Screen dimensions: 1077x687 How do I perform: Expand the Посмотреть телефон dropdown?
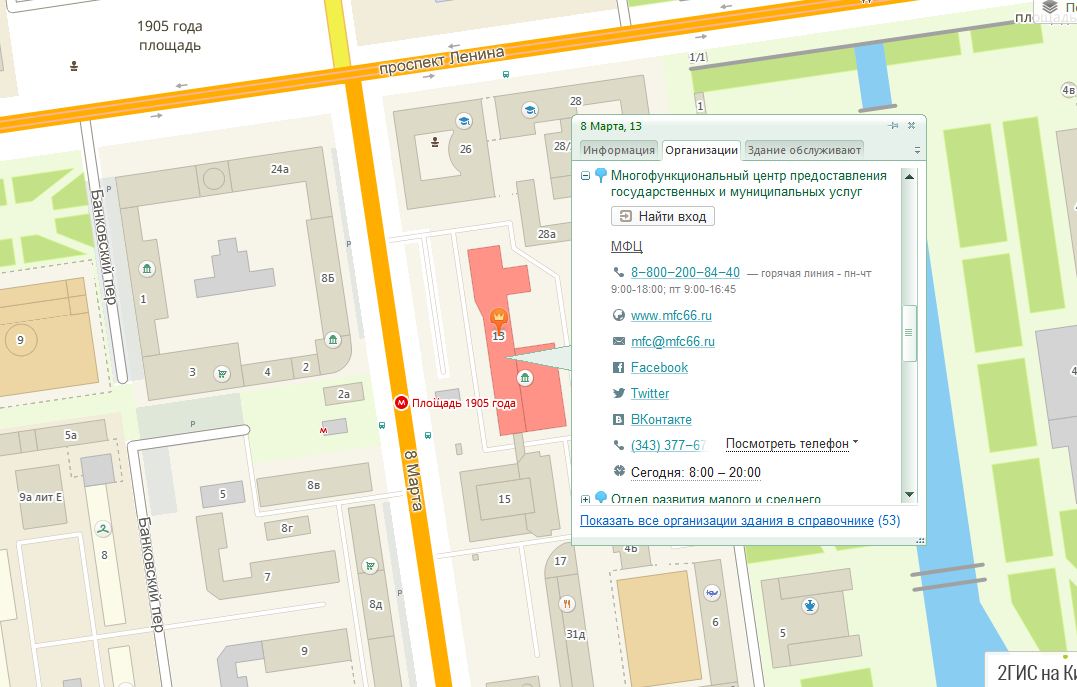coord(792,444)
